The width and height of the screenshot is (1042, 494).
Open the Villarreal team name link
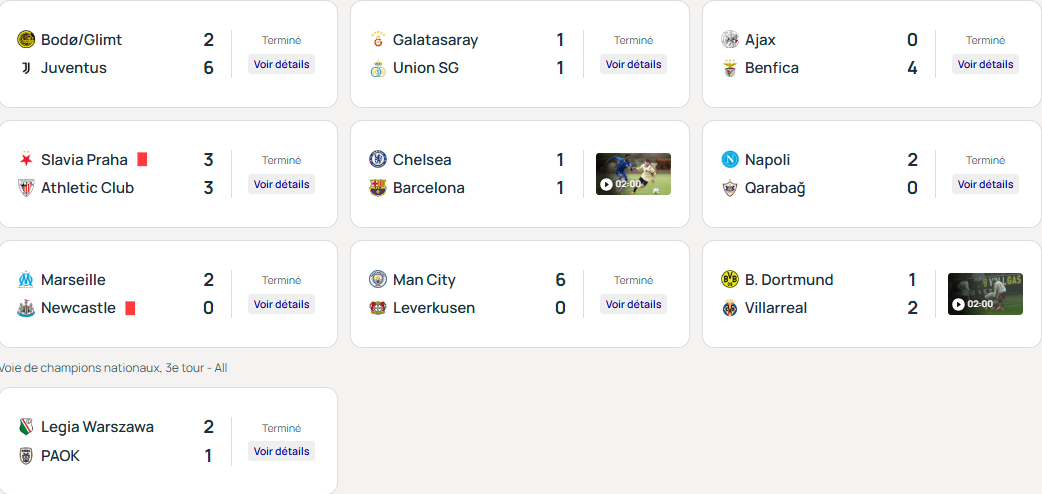pyautogui.click(x=776, y=308)
